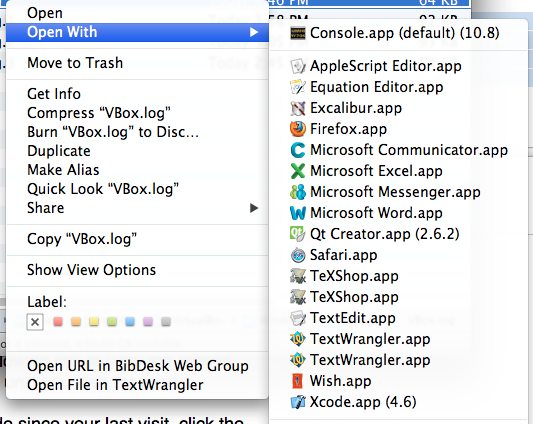Open with Wish.app

tap(398, 381)
